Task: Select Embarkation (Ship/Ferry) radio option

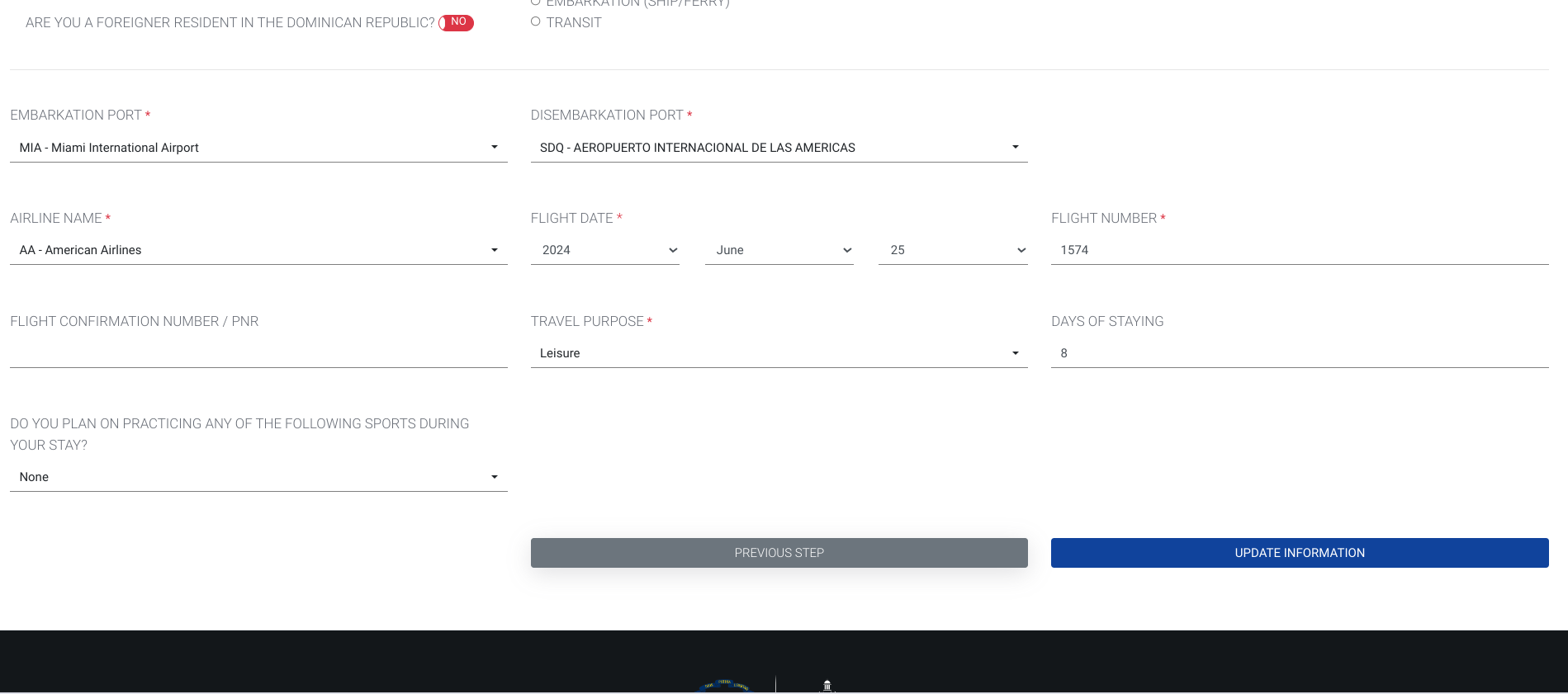Action: point(536,2)
